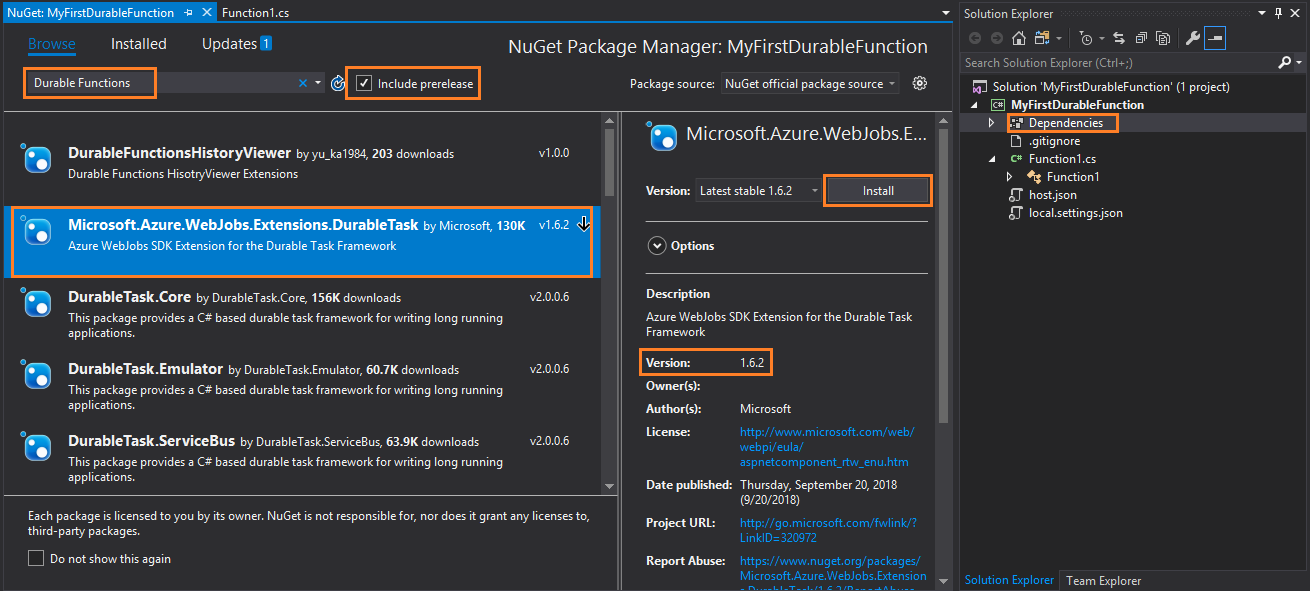Click the DurableTask.Emulator package icon

pyautogui.click(x=37, y=375)
